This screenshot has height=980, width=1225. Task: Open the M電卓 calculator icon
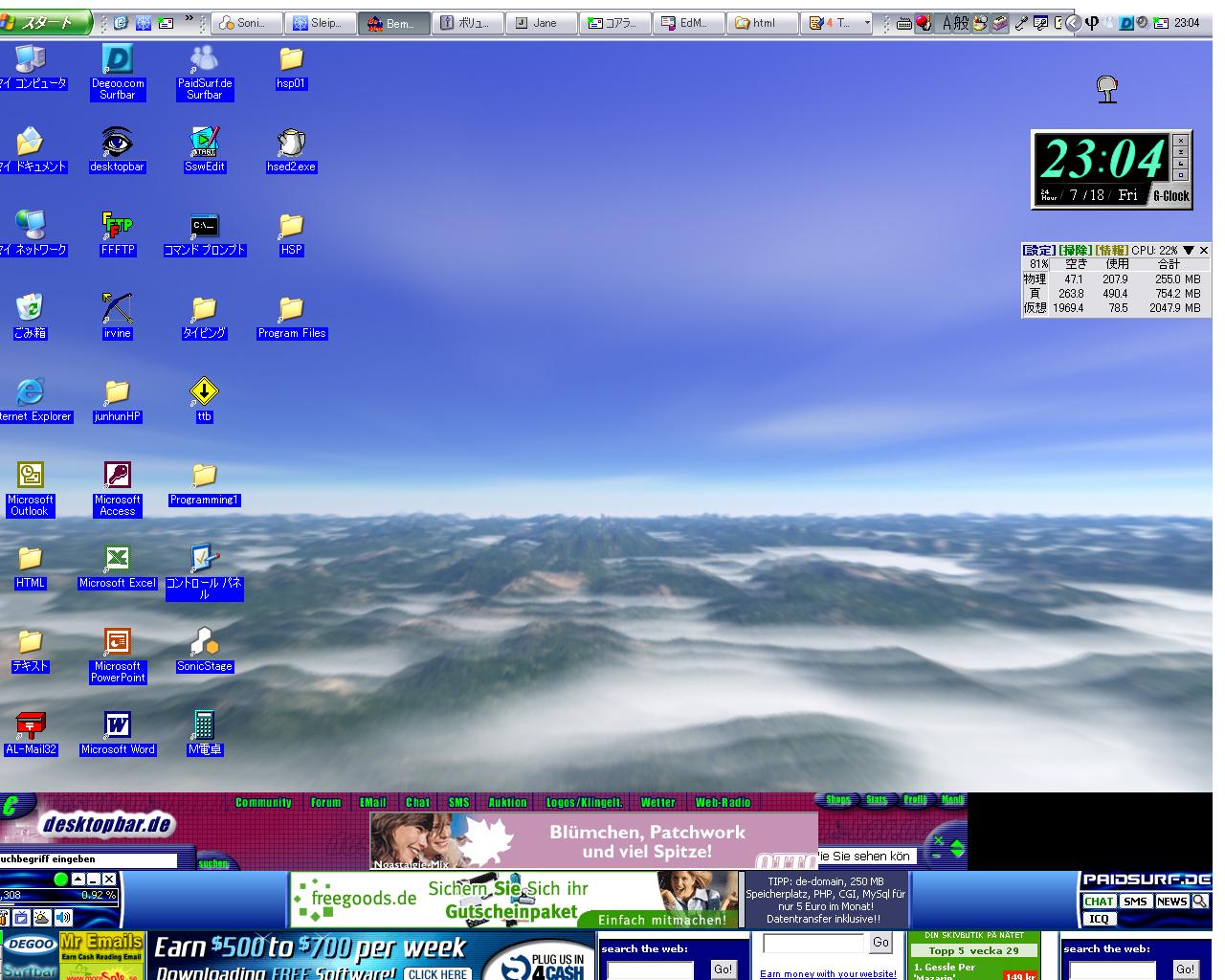(x=205, y=732)
